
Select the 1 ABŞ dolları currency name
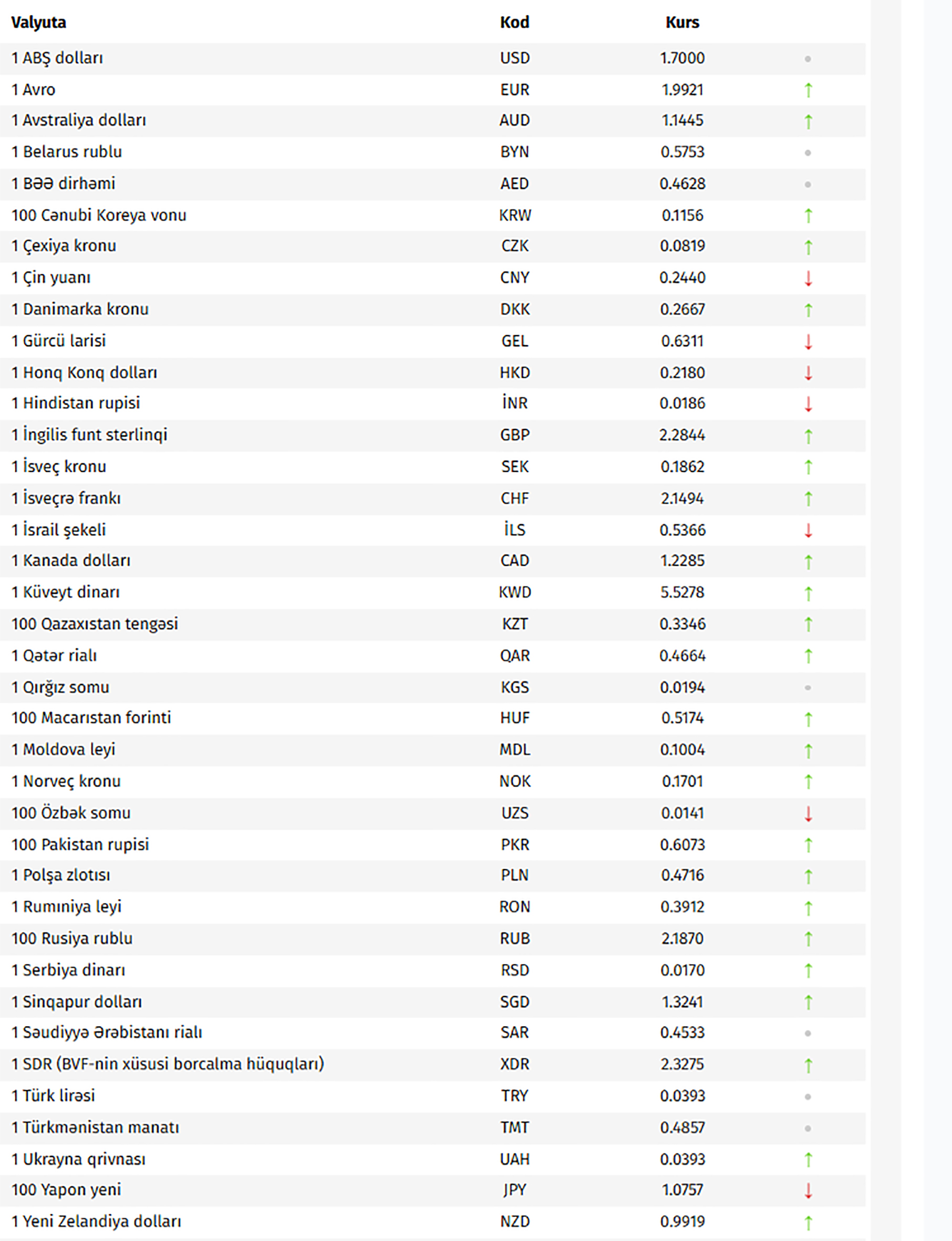tap(57, 58)
